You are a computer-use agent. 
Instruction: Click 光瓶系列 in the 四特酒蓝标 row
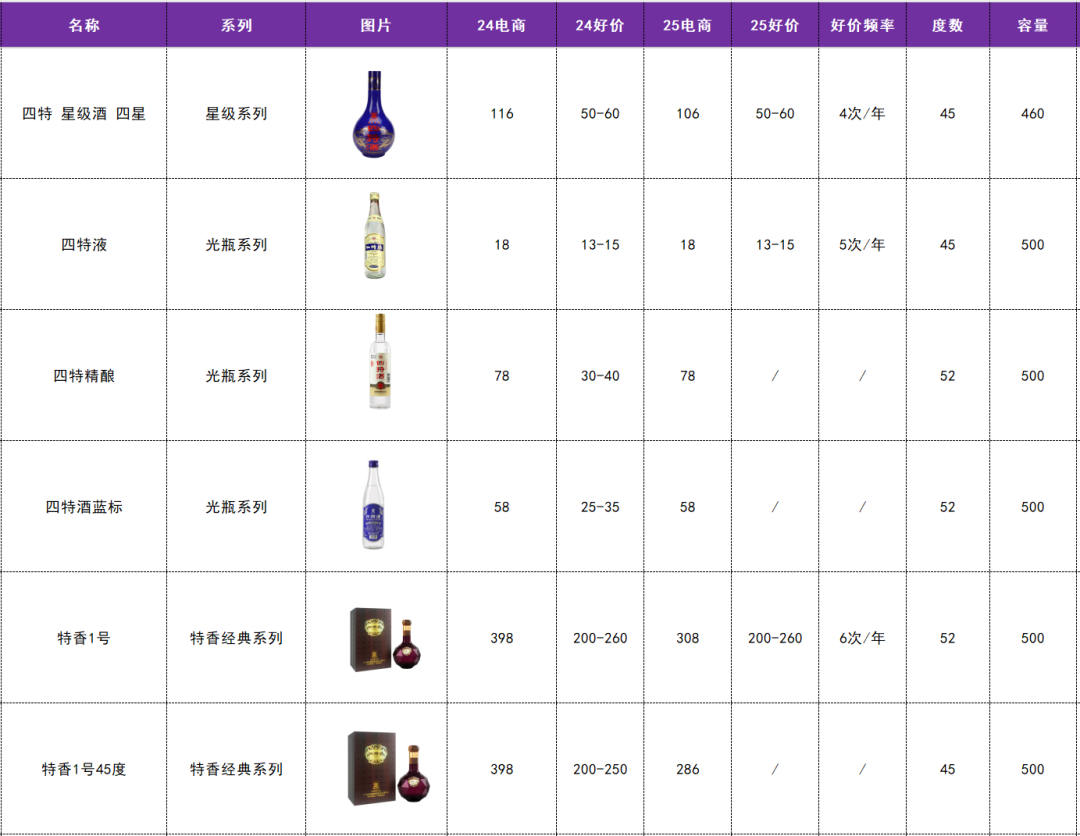click(236, 507)
